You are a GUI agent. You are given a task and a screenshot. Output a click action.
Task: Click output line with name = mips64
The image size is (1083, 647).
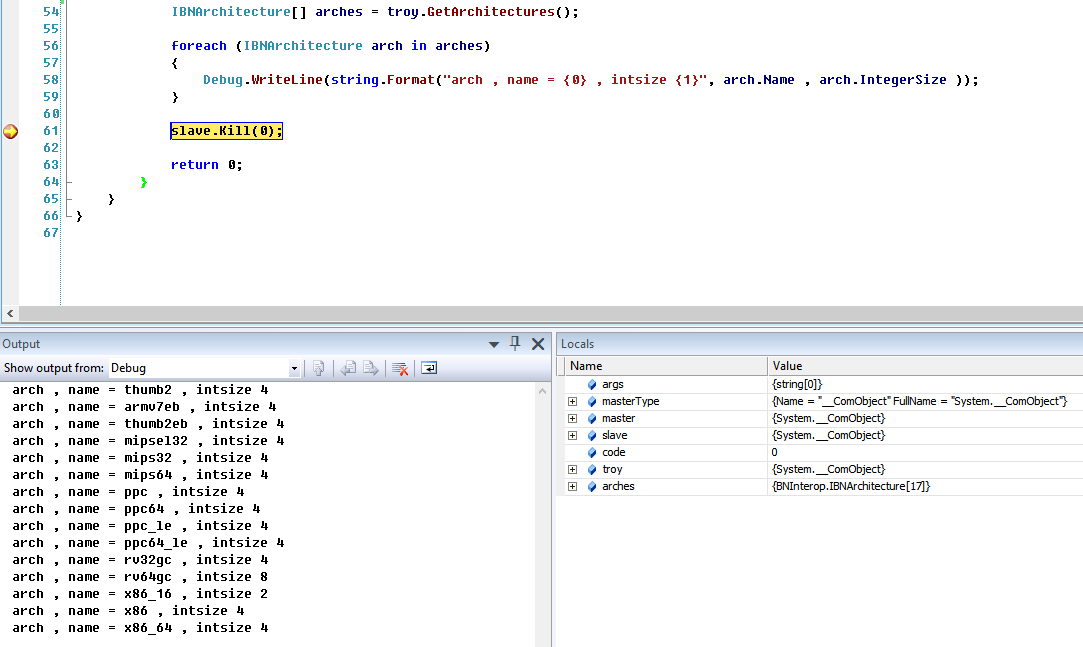[140, 475]
